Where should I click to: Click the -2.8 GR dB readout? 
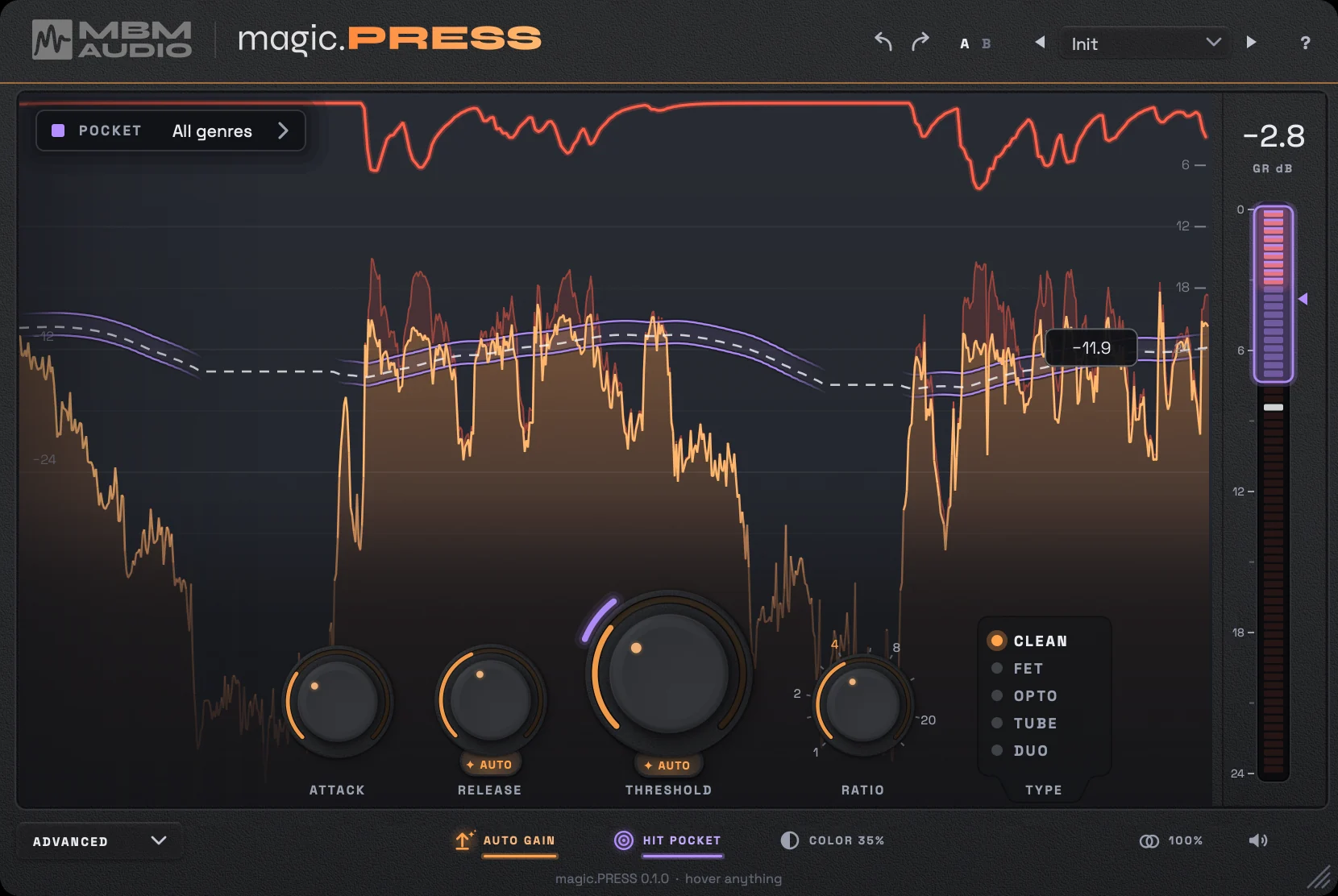(1274, 137)
